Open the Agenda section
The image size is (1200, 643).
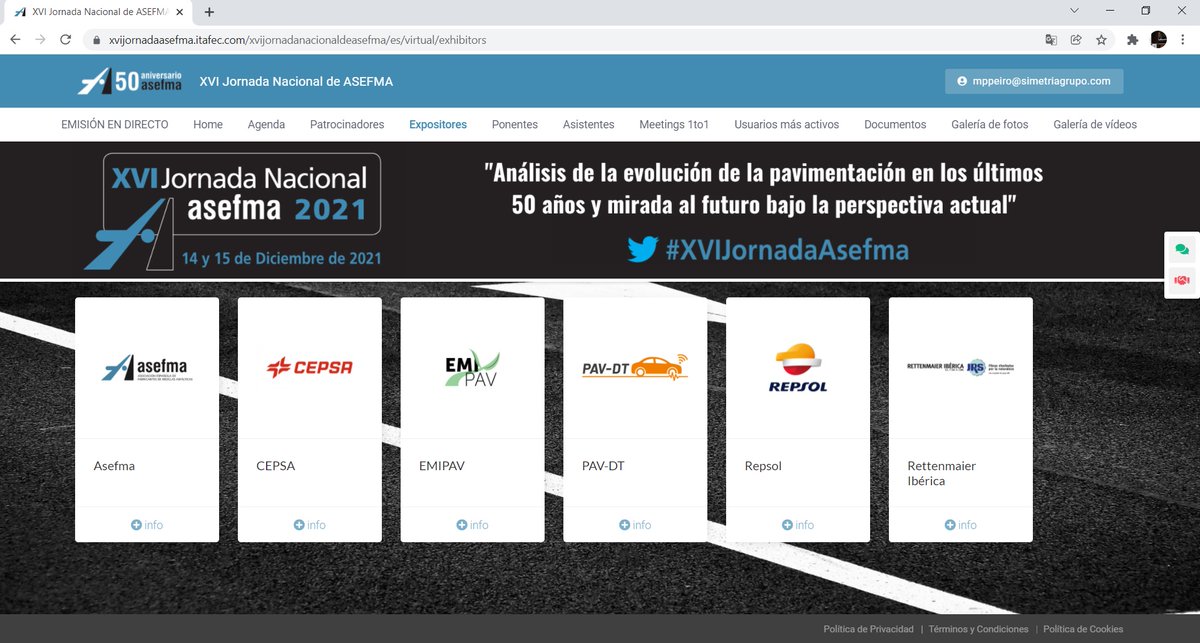(x=266, y=125)
